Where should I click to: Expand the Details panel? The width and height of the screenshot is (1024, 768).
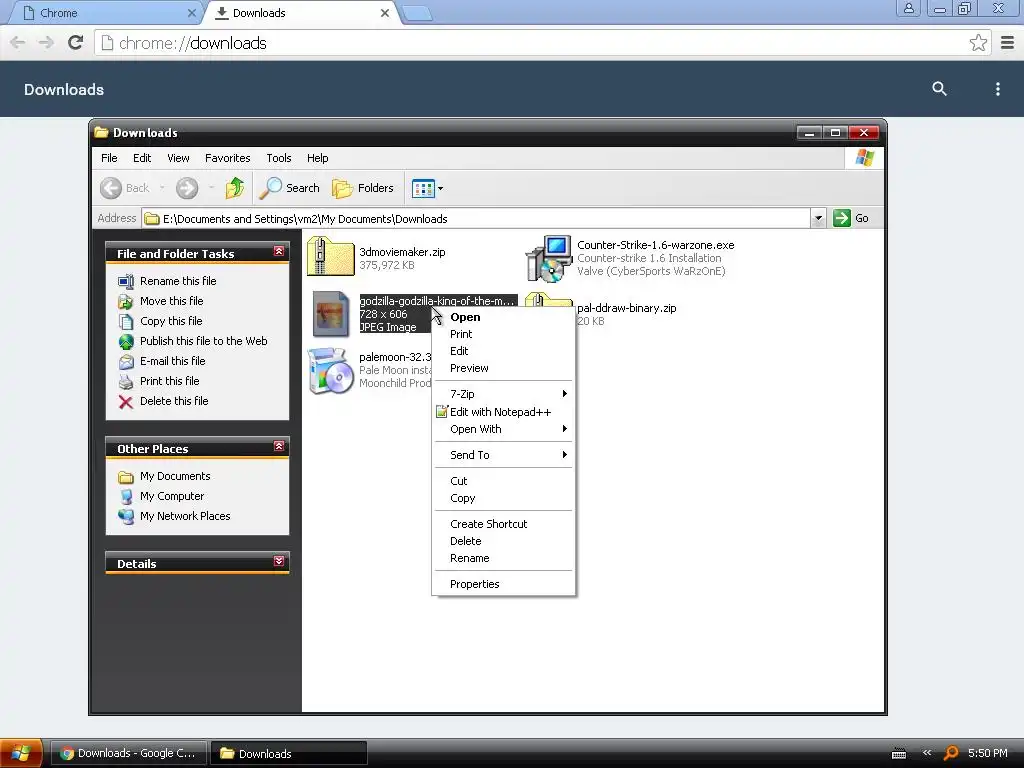[x=279, y=561]
